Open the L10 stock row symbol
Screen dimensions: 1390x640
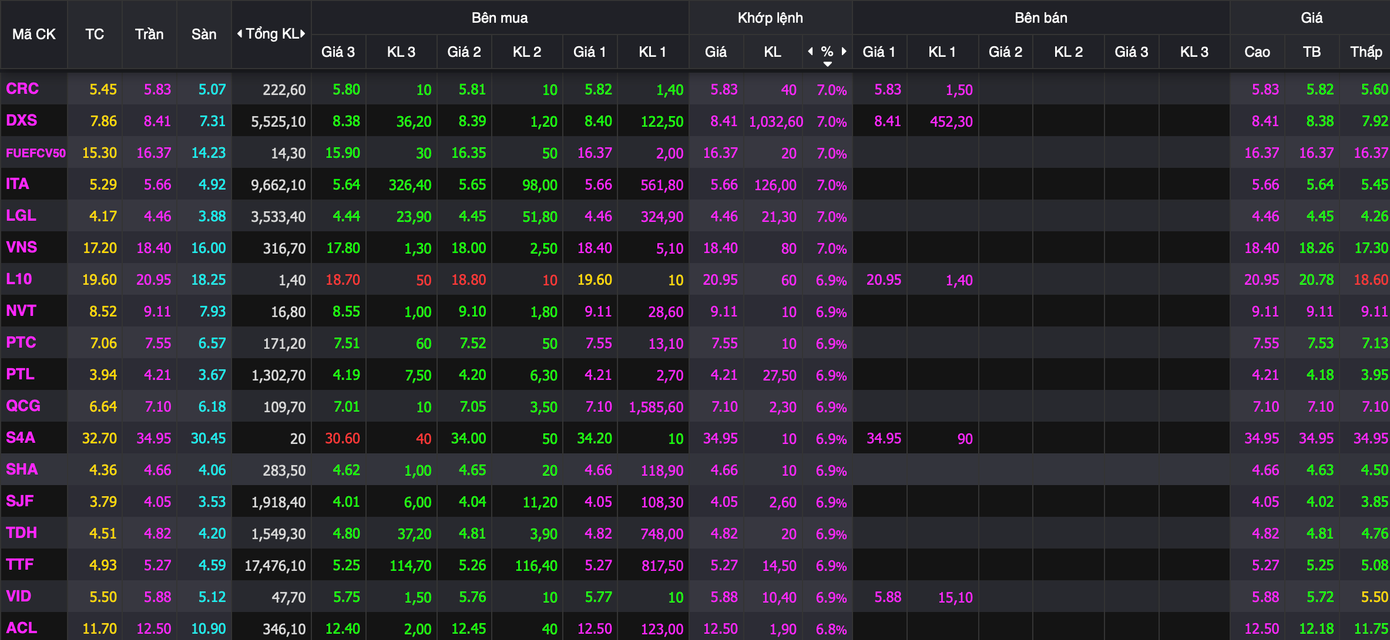(19, 279)
